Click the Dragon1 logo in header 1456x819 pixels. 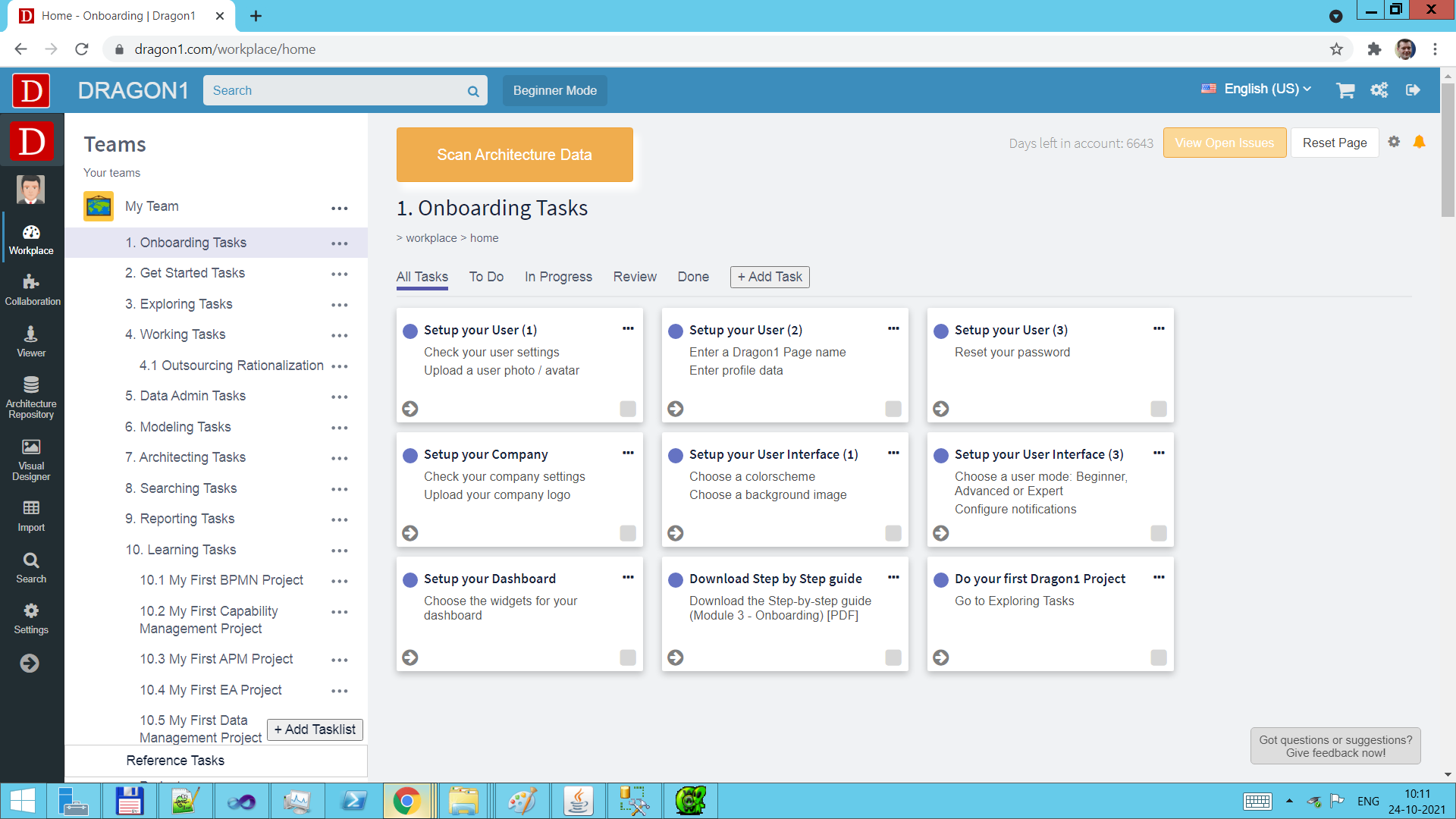[x=31, y=90]
